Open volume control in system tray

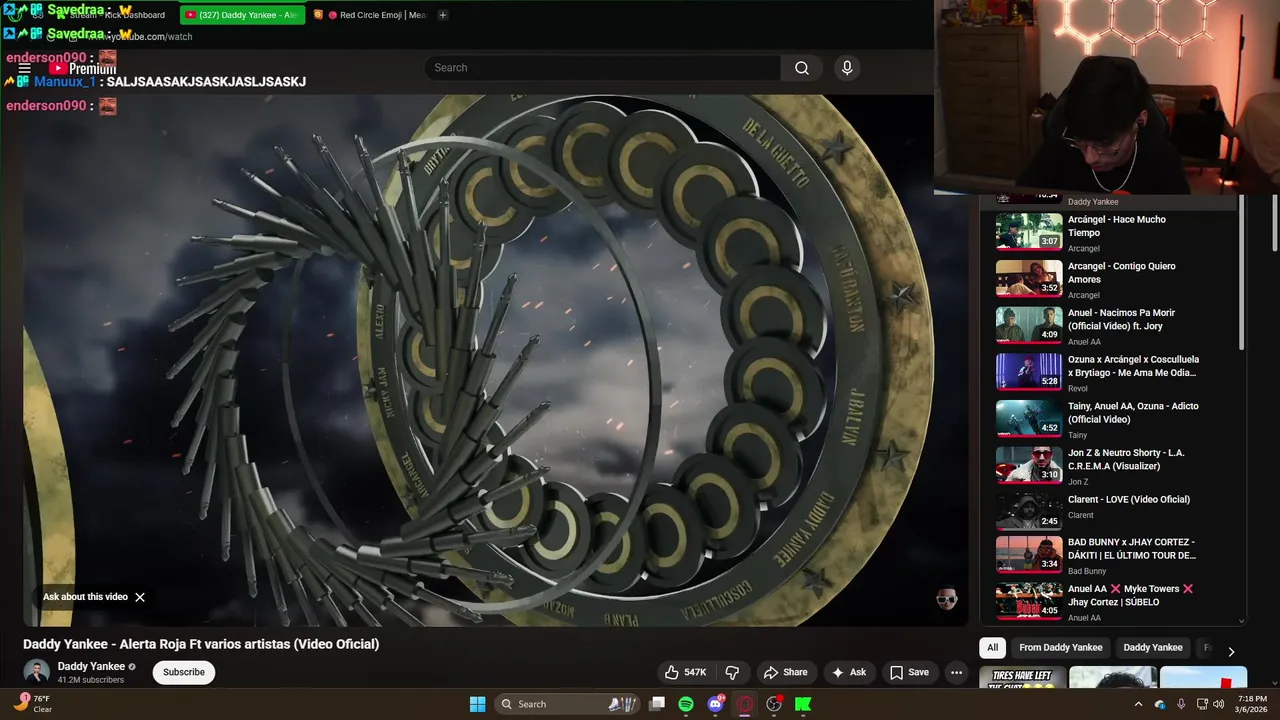1218,704
